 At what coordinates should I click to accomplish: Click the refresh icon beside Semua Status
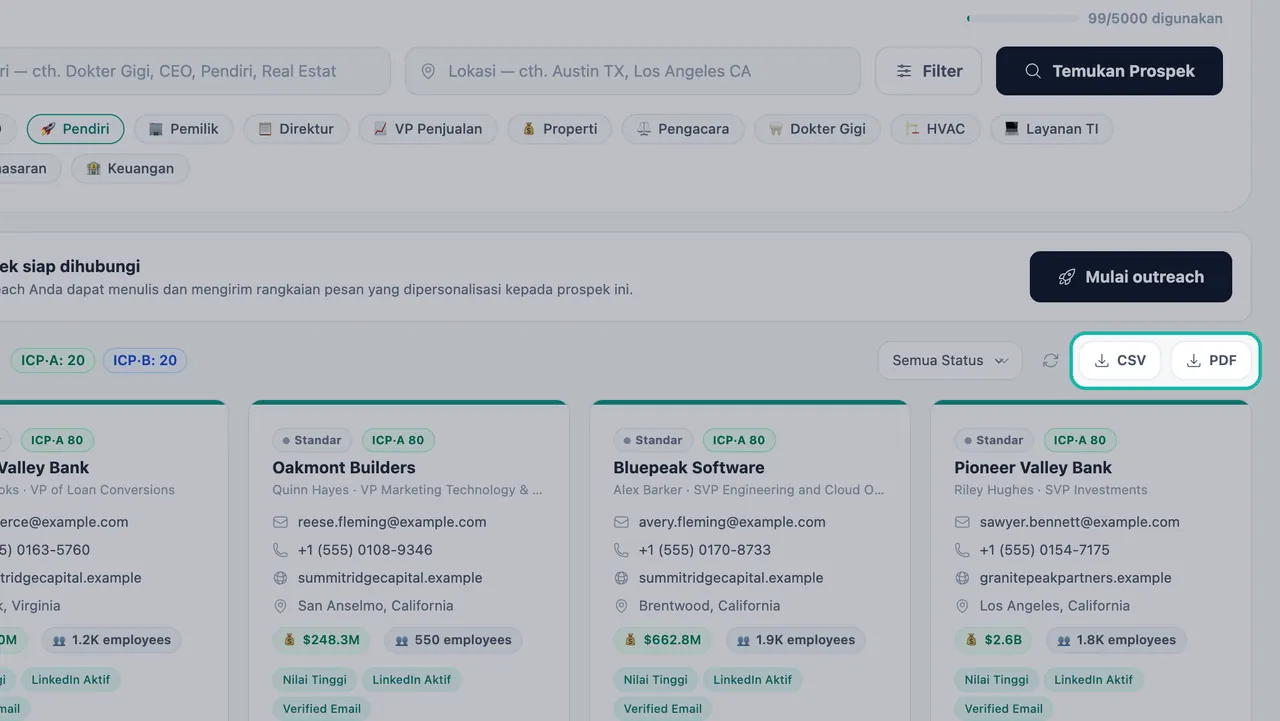(1050, 361)
